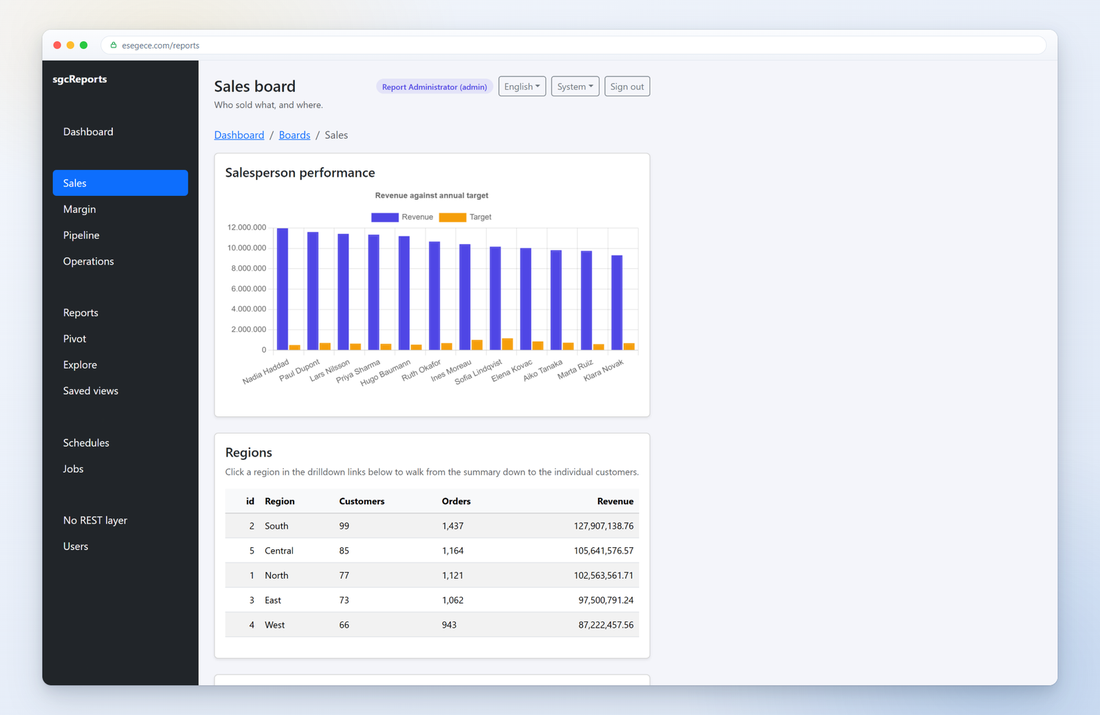
Task: Open the Explore page
Action: pyautogui.click(x=79, y=365)
